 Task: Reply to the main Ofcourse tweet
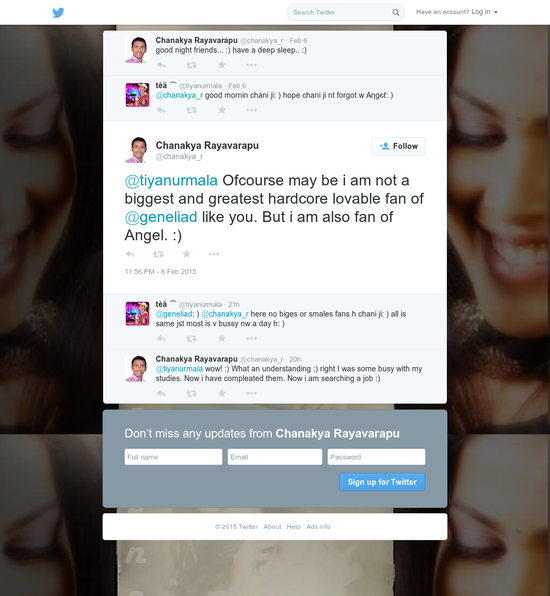pos(130,254)
